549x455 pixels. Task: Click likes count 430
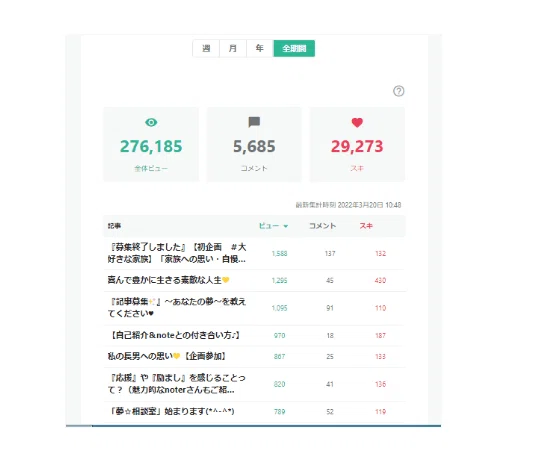coord(380,280)
